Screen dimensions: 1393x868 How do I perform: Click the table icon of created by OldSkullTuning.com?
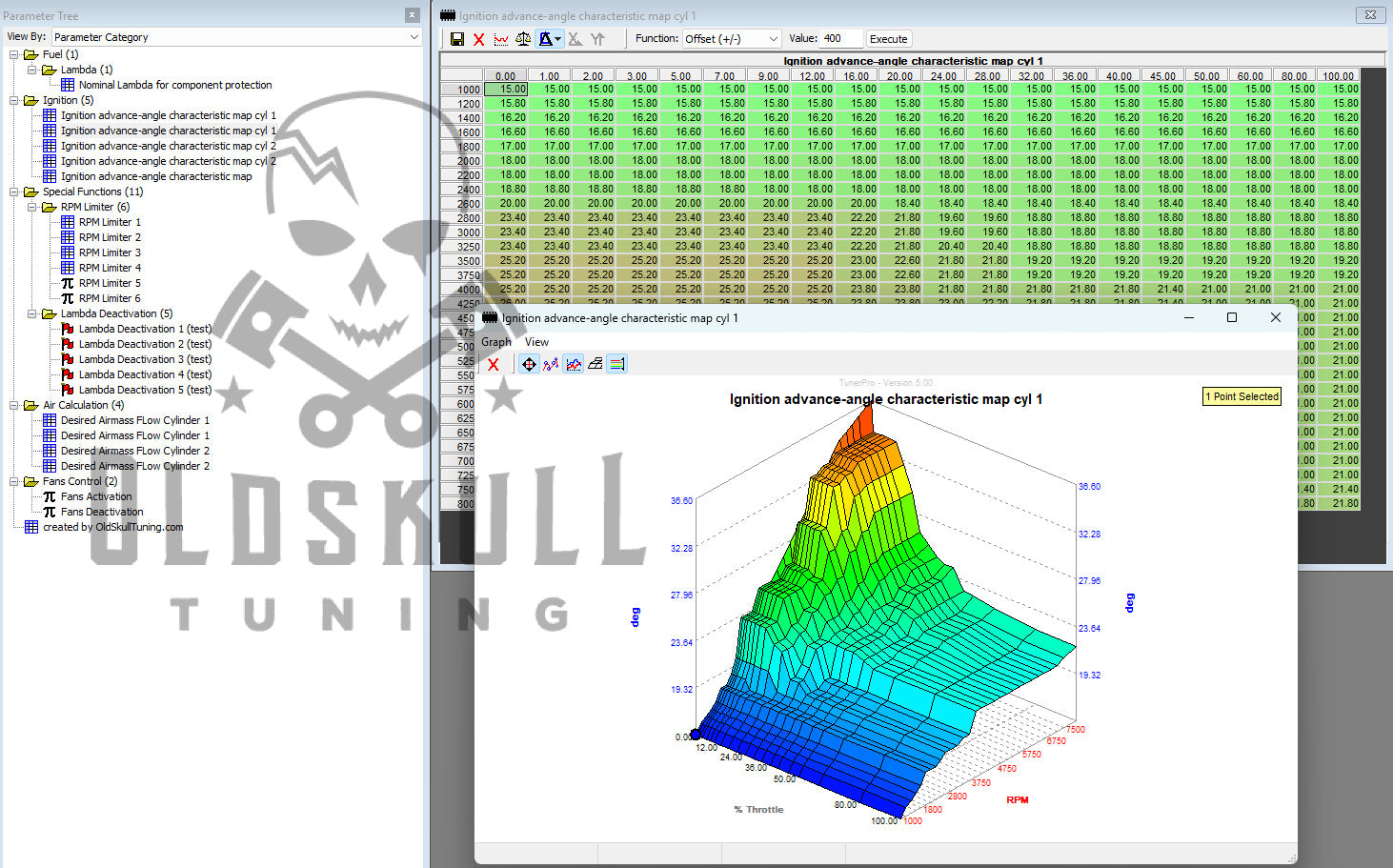(x=31, y=527)
